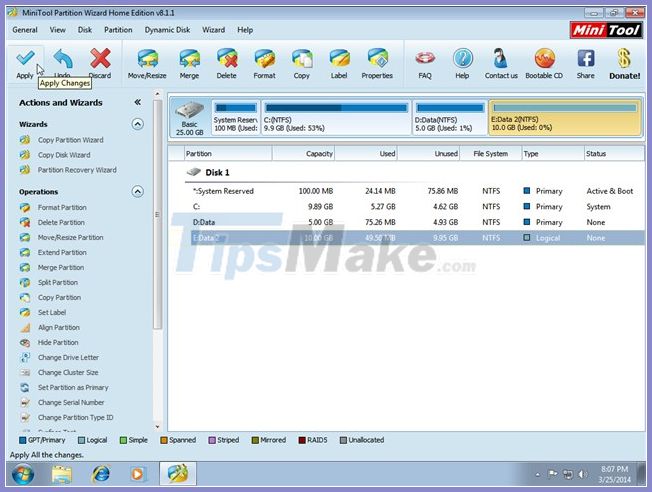Select the C:(NTFS) disk map block

pyautogui.click(x=336, y=117)
